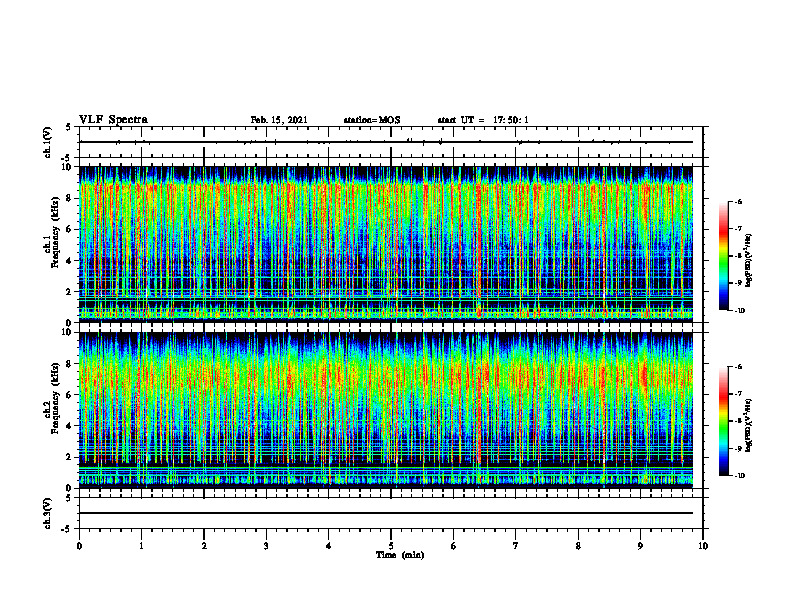
Task: Click the "VLF Spectra" plot title
Action: [x=113, y=120]
